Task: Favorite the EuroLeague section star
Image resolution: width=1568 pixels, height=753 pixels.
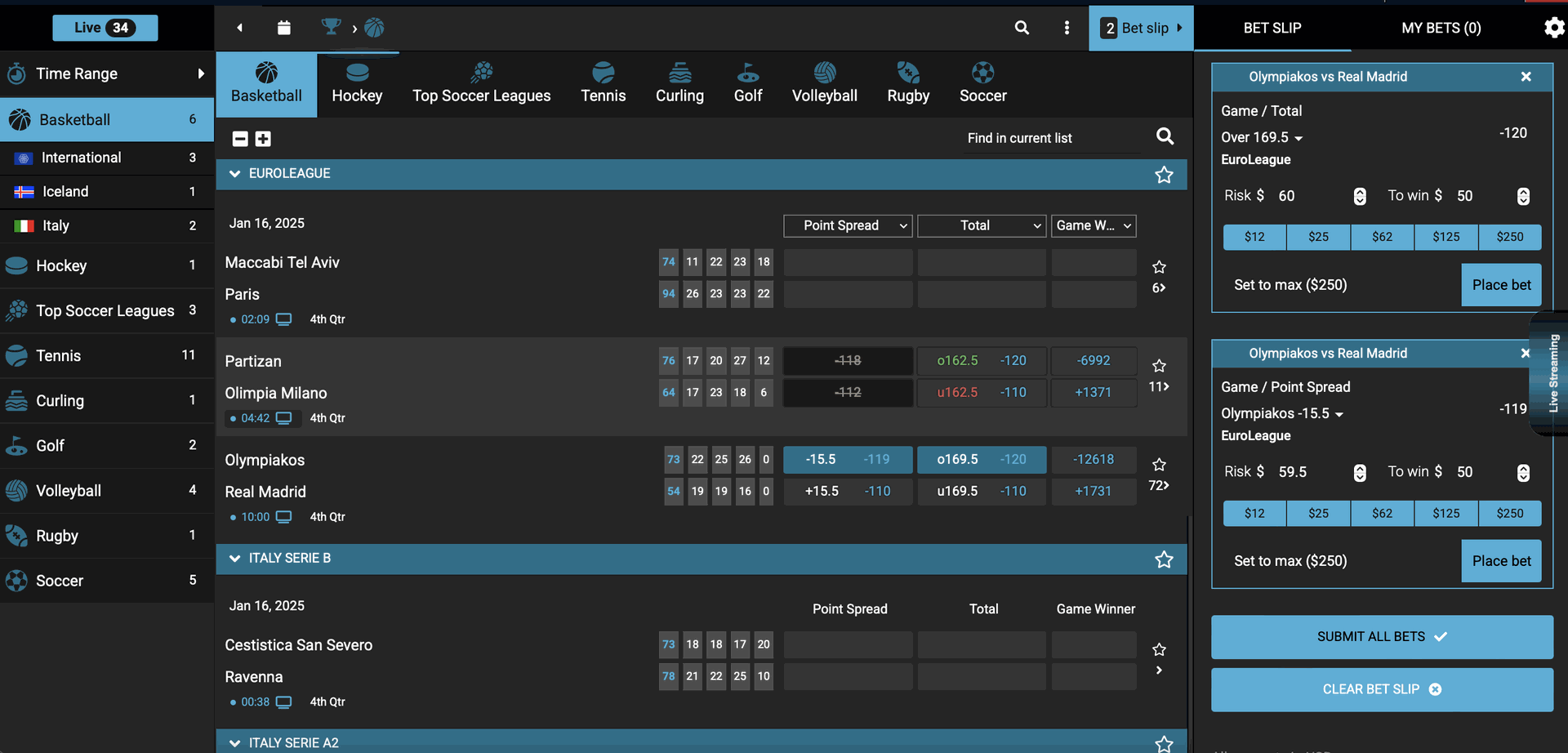Action: click(x=1164, y=175)
